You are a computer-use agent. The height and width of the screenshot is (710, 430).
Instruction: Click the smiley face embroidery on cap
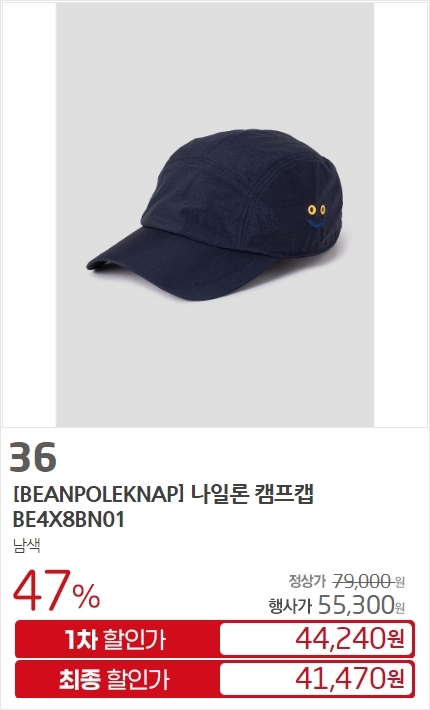(316, 216)
